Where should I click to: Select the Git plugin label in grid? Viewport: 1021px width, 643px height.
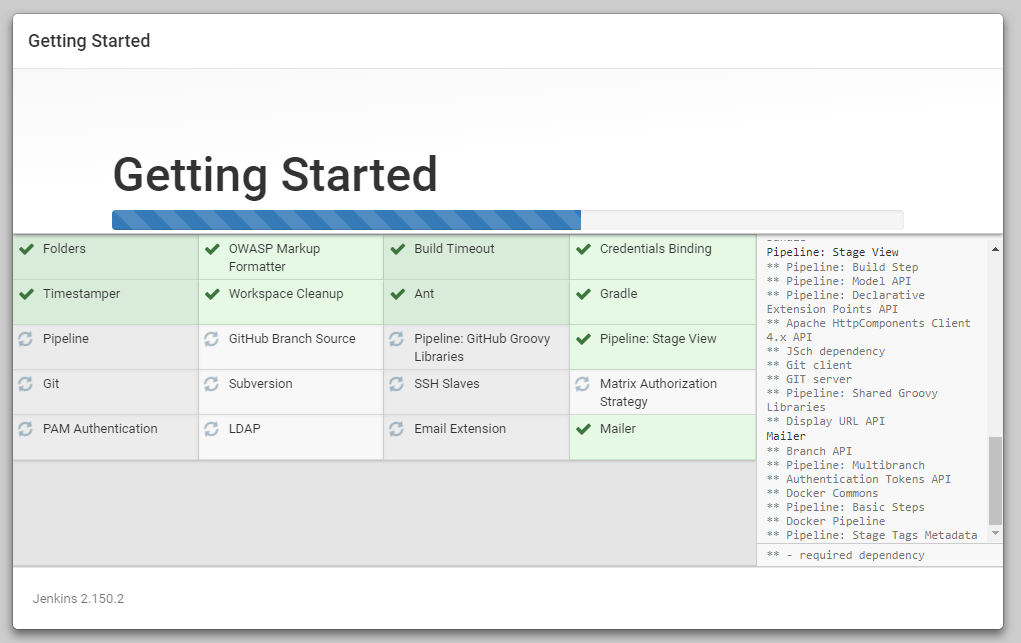point(51,383)
